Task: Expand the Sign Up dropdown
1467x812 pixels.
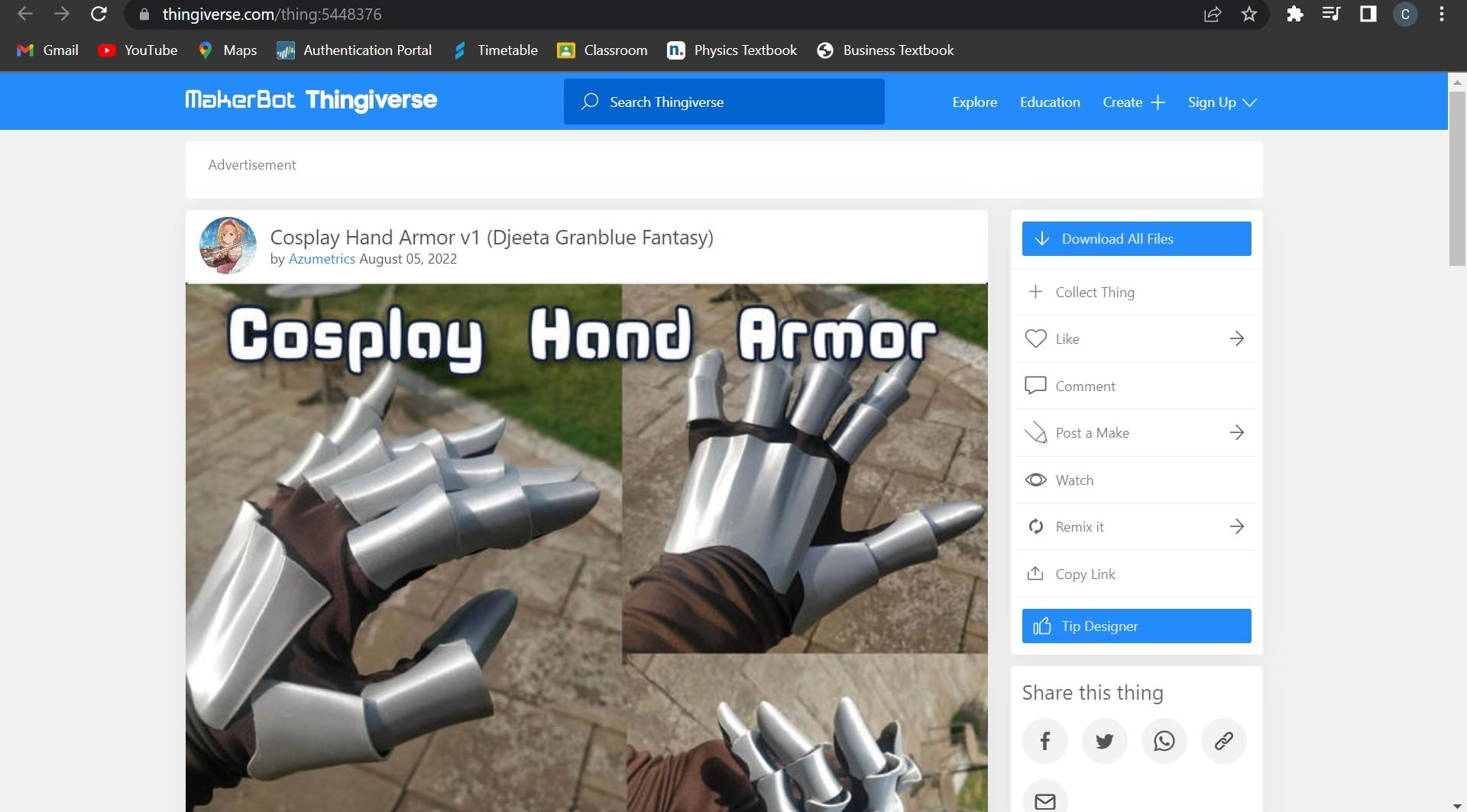Action: pyautogui.click(x=1220, y=102)
